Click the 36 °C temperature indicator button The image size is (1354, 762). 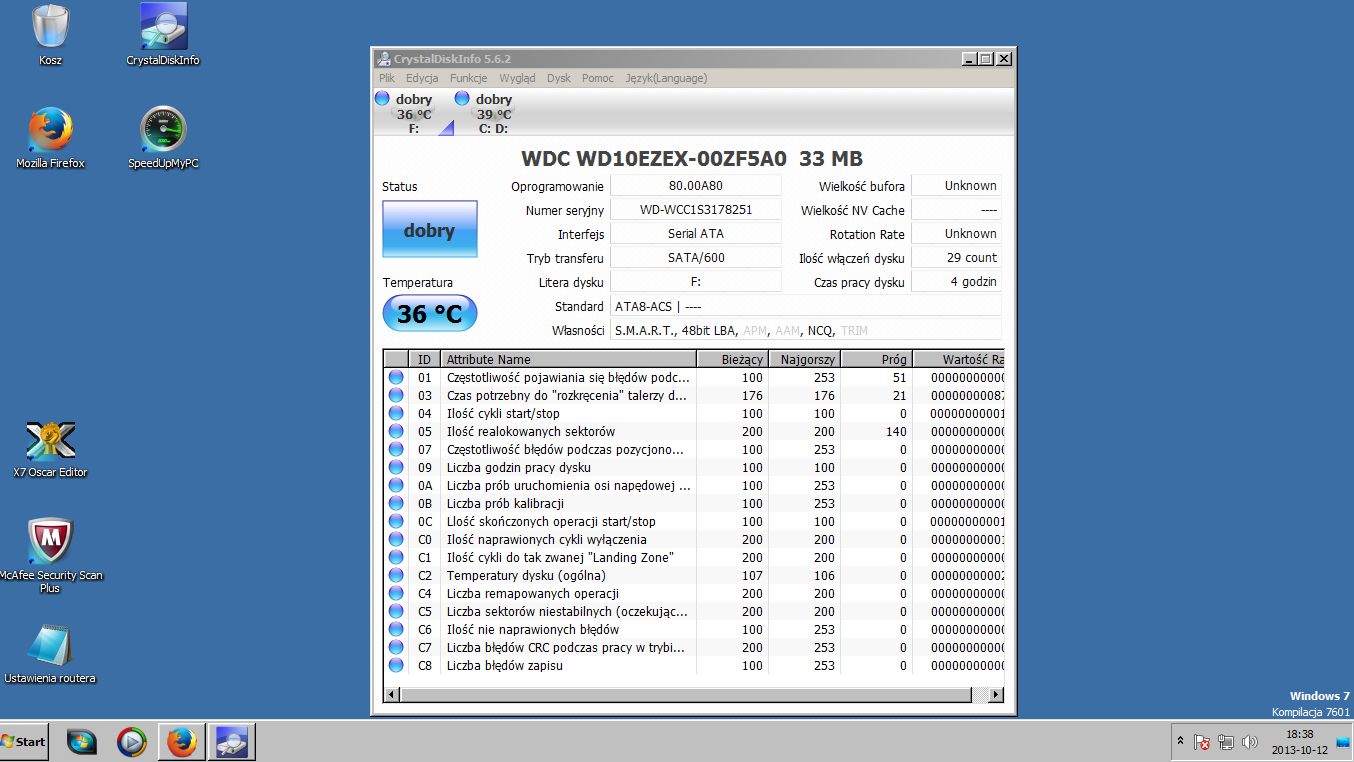pos(430,314)
